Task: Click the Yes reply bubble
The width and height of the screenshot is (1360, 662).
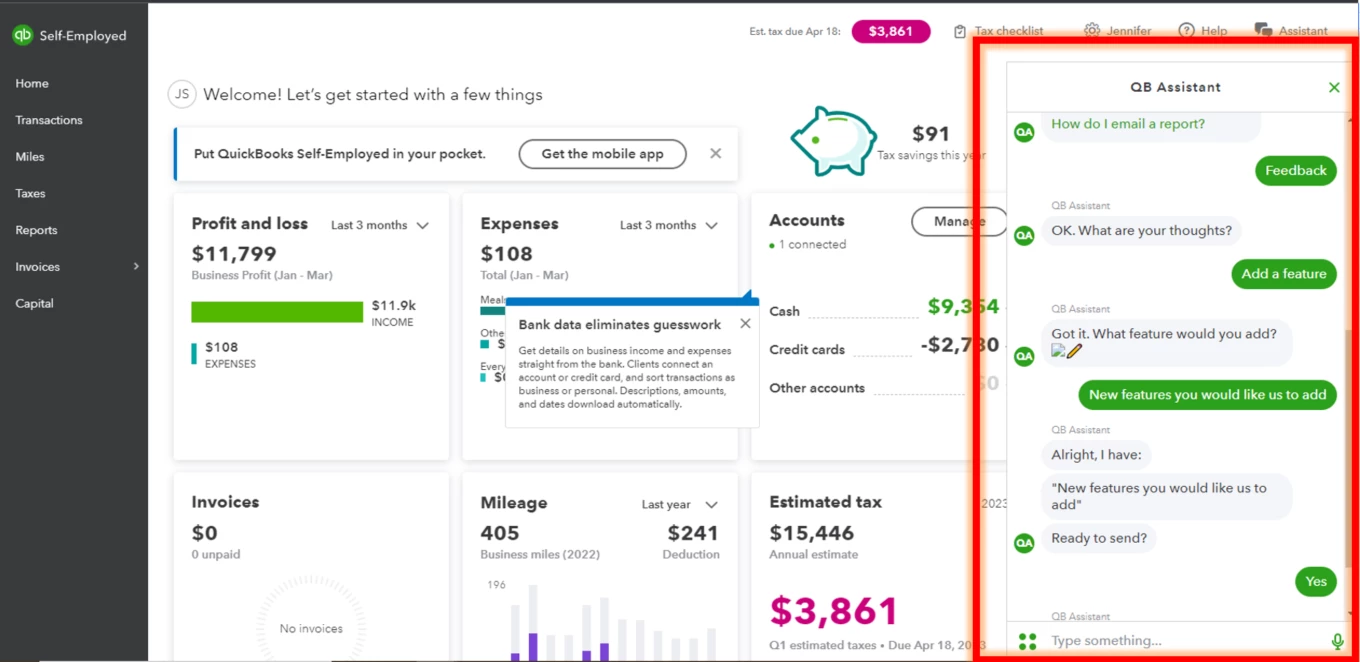Action: 1316,582
